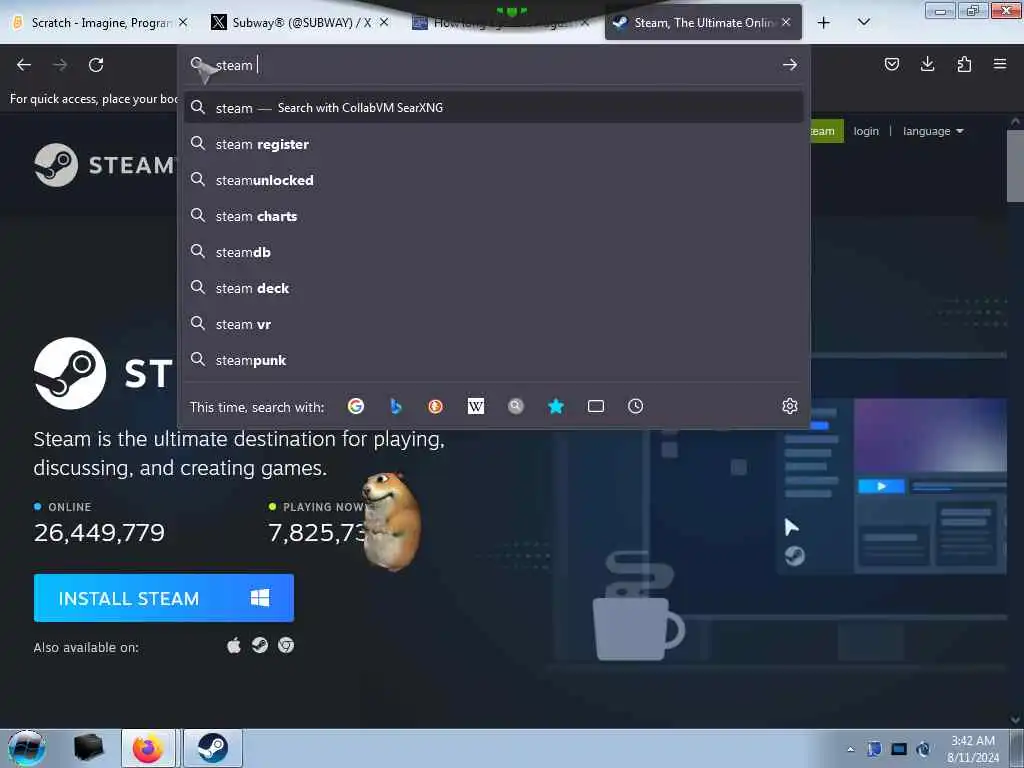Choose the 'steam charts' suggestion

(493, 216)
